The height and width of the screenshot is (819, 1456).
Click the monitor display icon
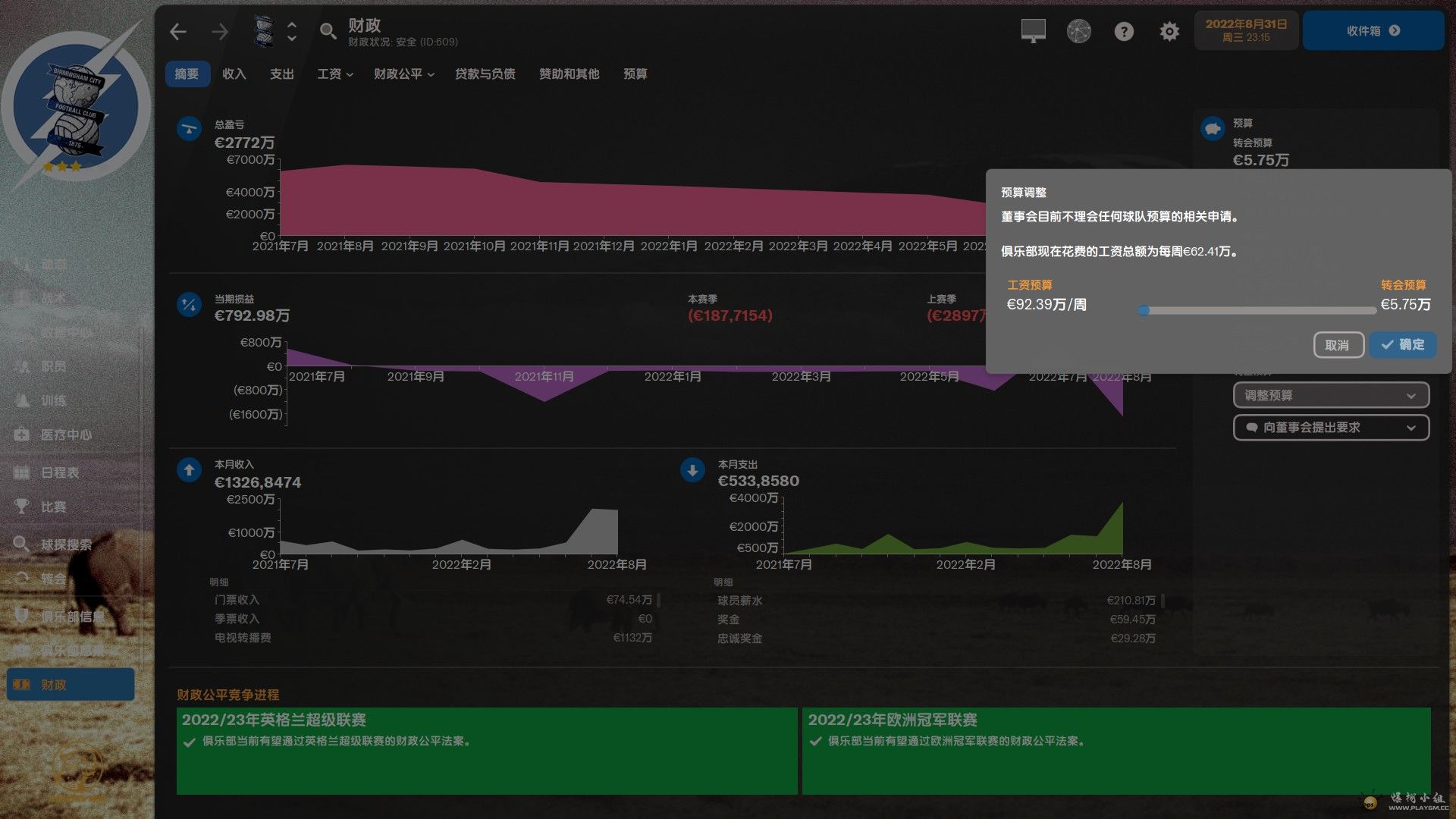(x=1033, y=31)
